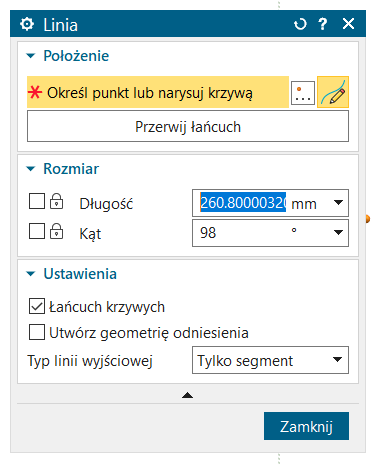Open the Linia dialog settings gear

(27, 24)
